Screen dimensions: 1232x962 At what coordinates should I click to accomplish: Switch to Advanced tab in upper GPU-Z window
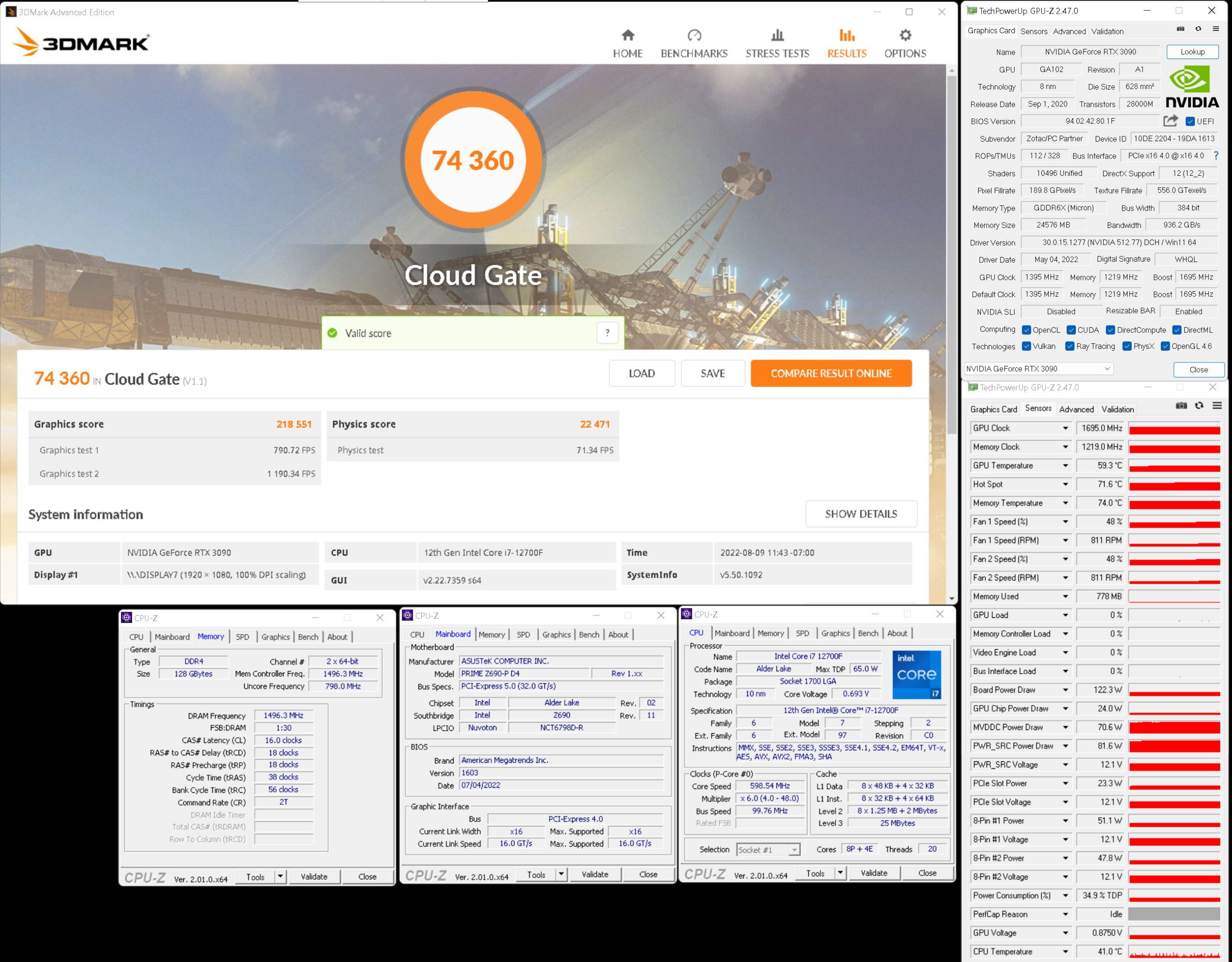(x=1069, y=31)
